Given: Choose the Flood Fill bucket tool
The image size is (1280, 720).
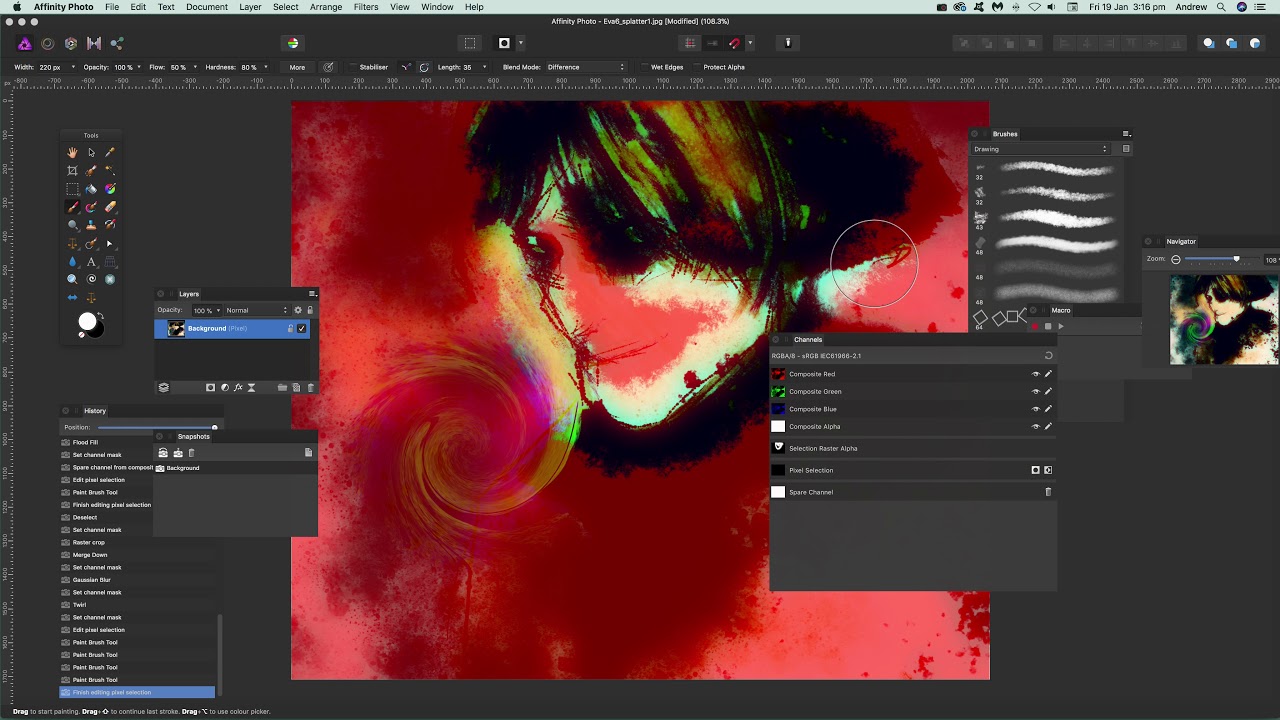Looking at the screenshot, I should coord(91,189).
